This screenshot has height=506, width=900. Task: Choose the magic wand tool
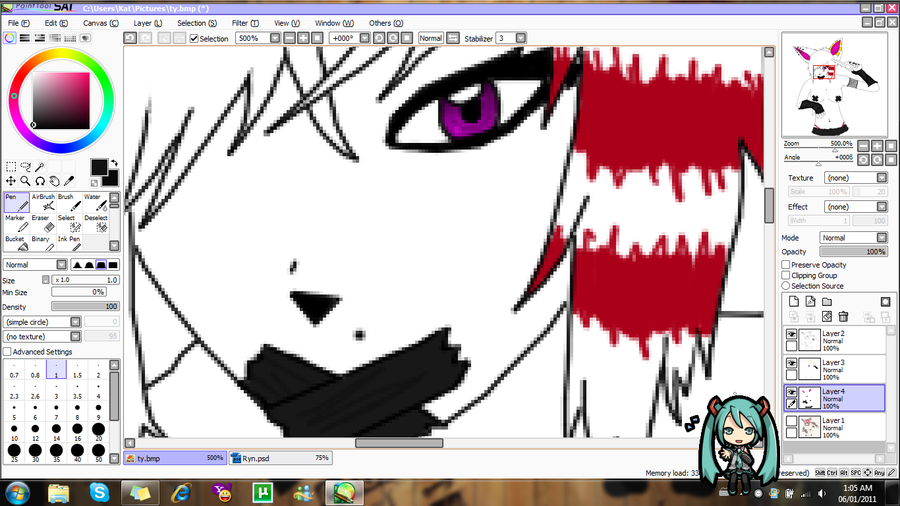coord(40,167)
